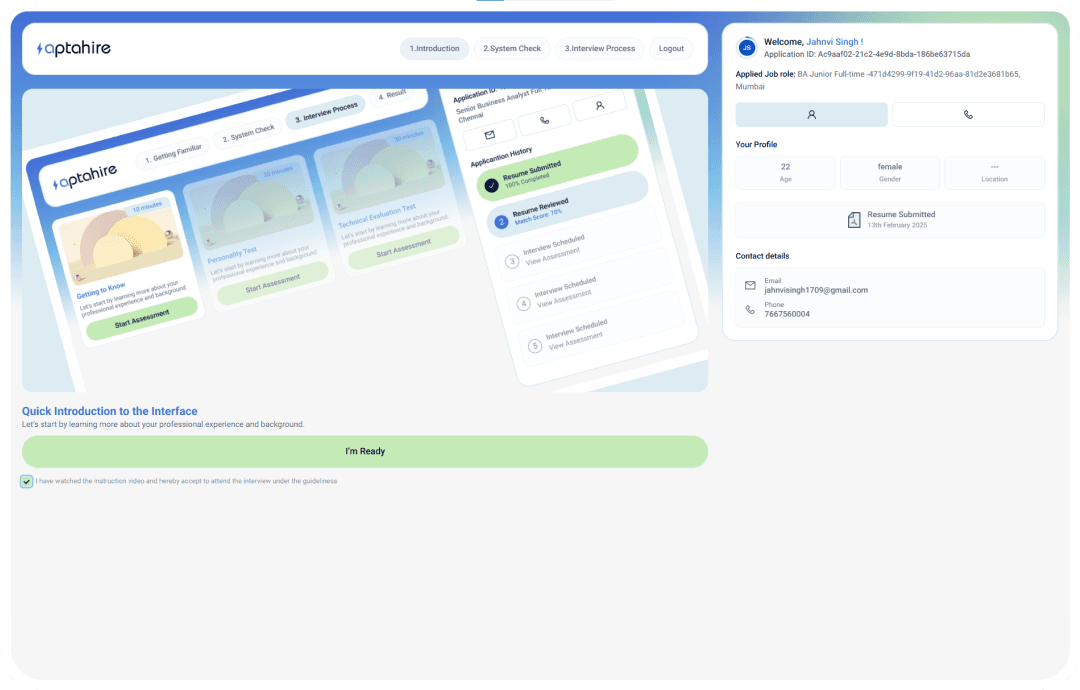Click the Jahnvi Singh name link
This screenshot has width=1080, height=690.
pos(834,42)
